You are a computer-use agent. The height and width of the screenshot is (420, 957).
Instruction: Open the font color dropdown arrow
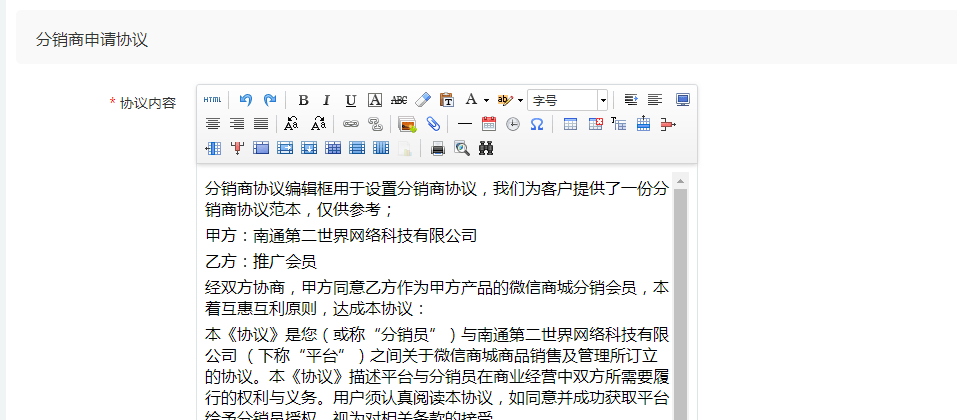(x=486, y=100)
